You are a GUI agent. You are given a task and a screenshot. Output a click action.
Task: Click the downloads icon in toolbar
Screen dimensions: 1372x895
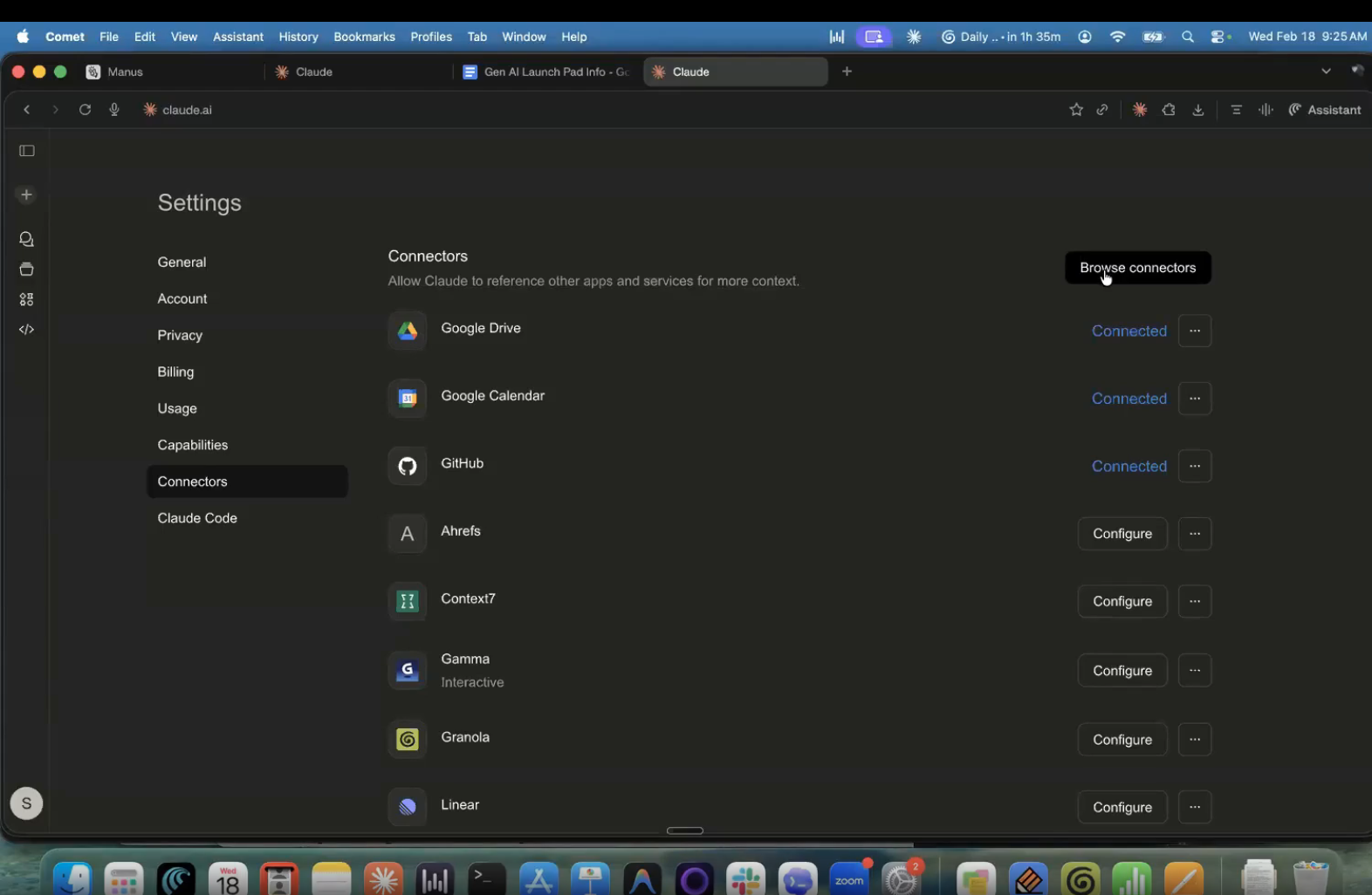[1198, 110]
